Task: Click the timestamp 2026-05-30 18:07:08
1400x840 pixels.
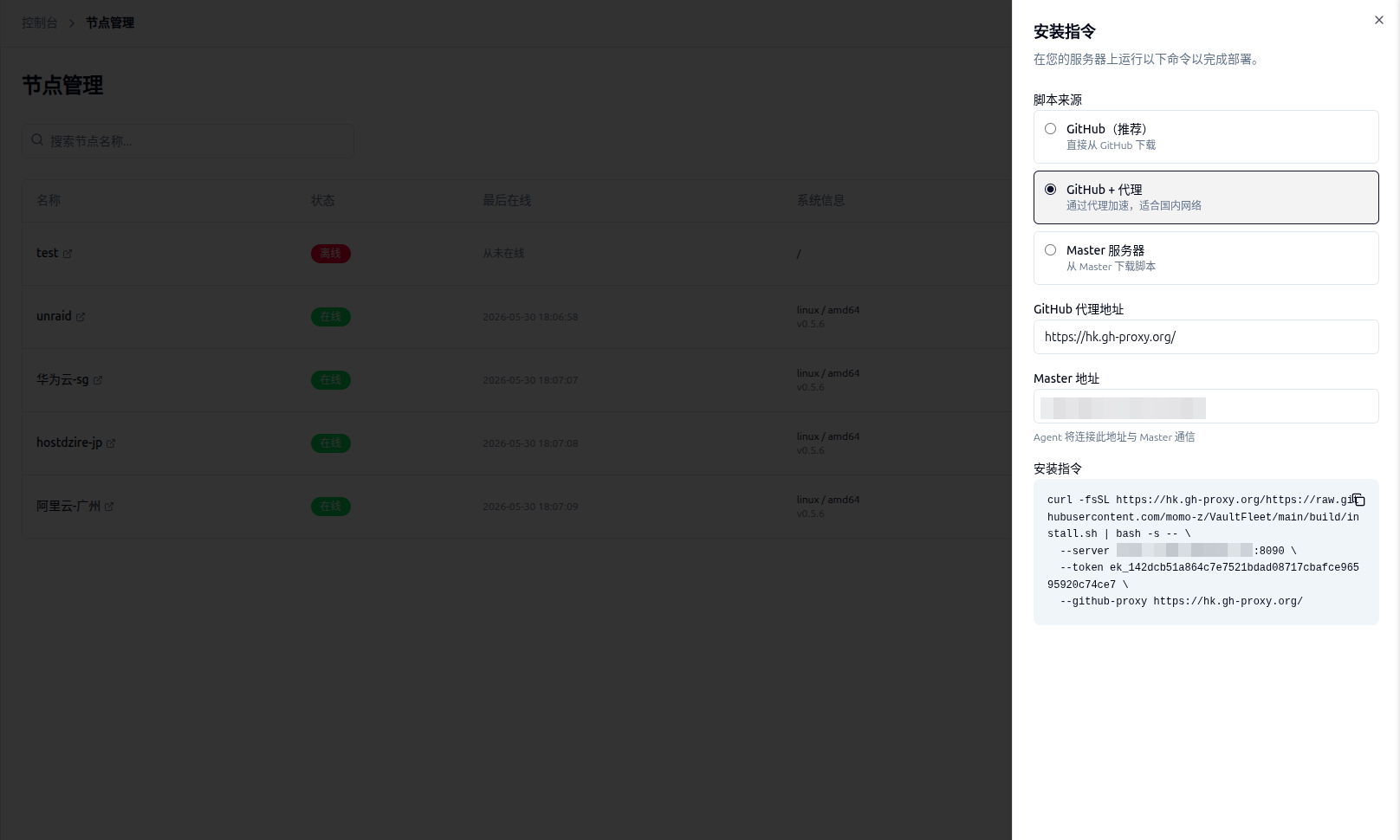Action: tap(530, 443)
